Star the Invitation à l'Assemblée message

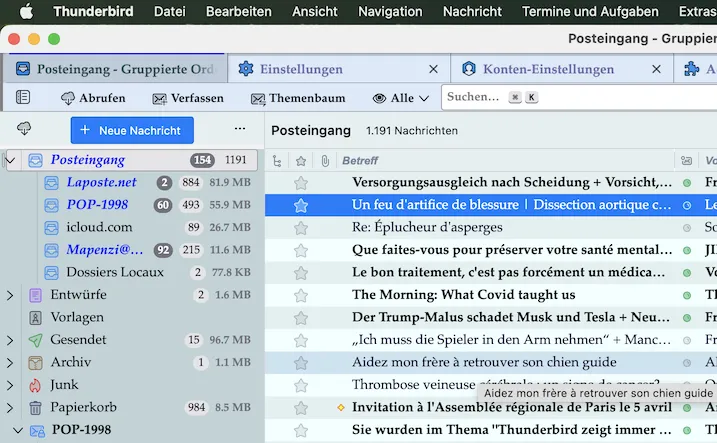[301, 408]
